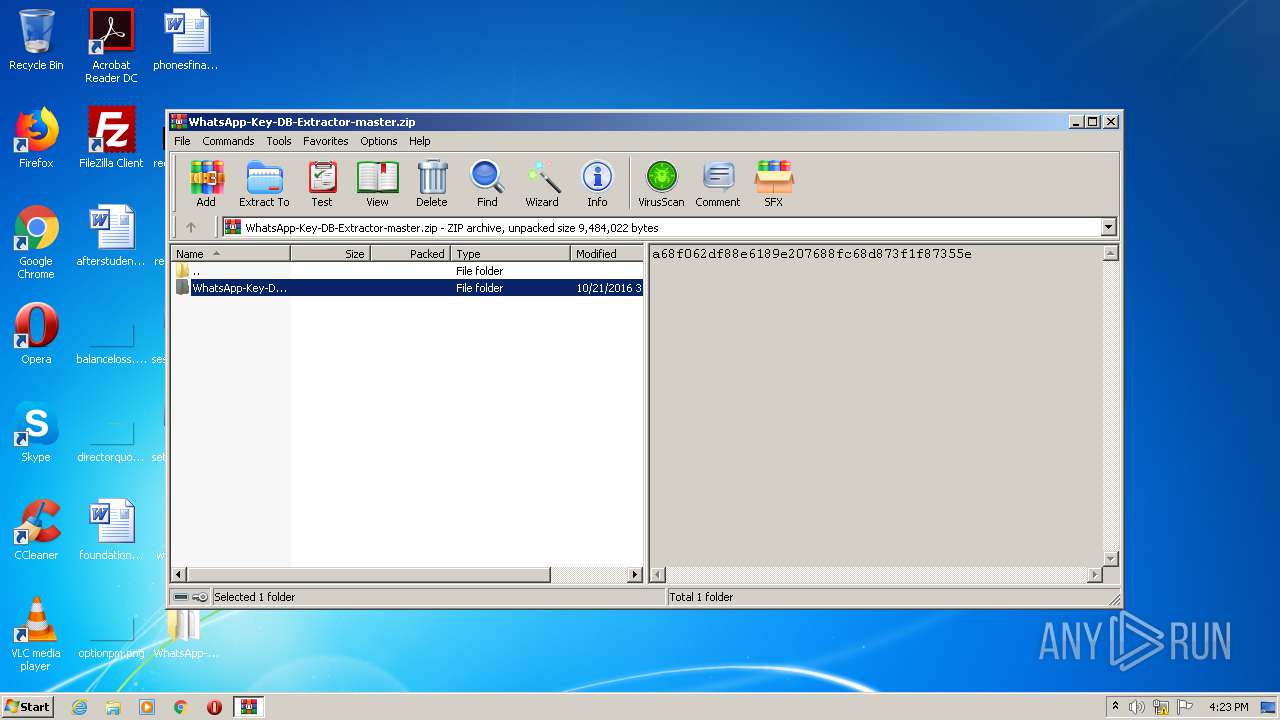Click the Add toolbar icon in WinRAR

coord(206,184)
